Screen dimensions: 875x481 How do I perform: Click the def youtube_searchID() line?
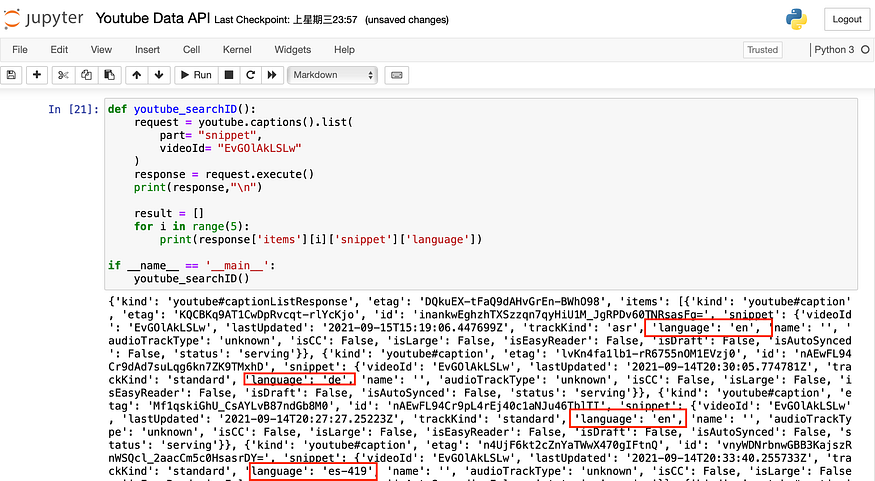point(182,109)
